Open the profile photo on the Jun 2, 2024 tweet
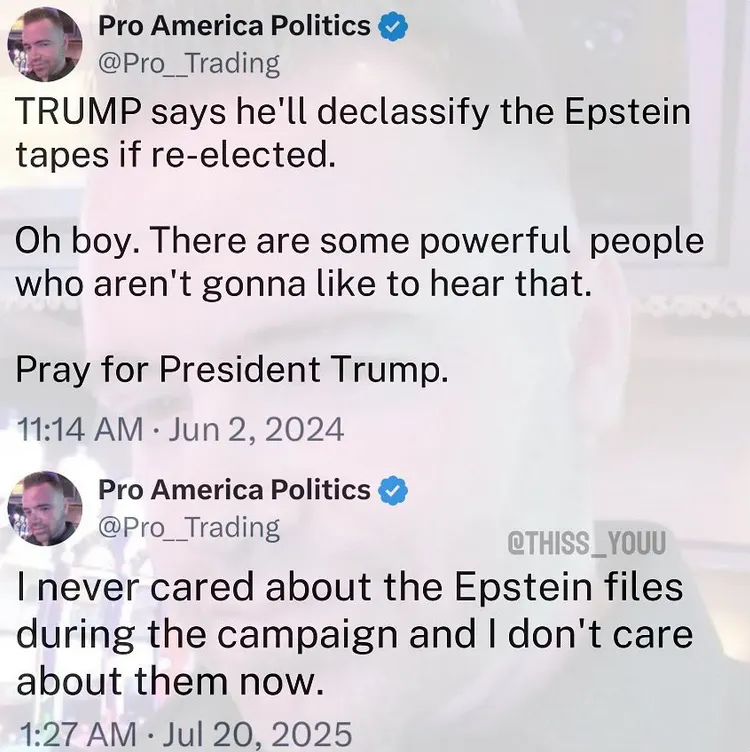This screenshot has height=752, width=750. pyautogui.click(x=45, y=45)
